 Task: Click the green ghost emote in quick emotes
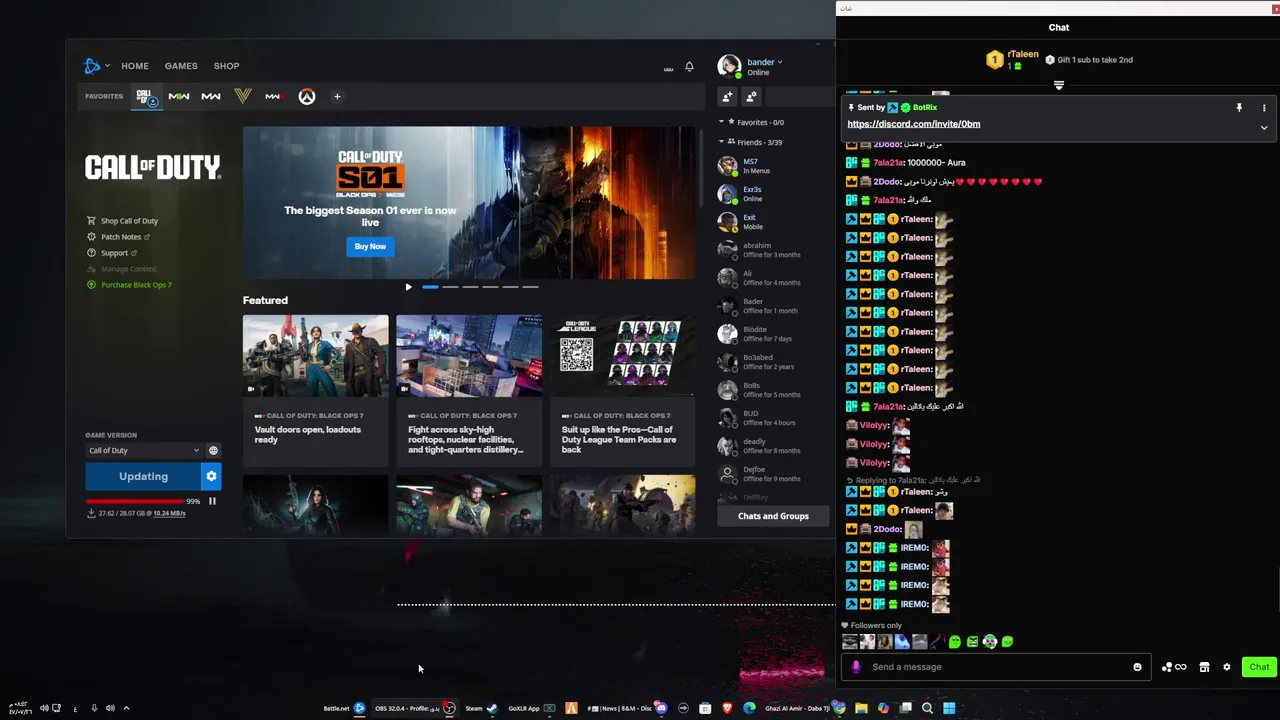pyautogui.click(x=955, y=642)
